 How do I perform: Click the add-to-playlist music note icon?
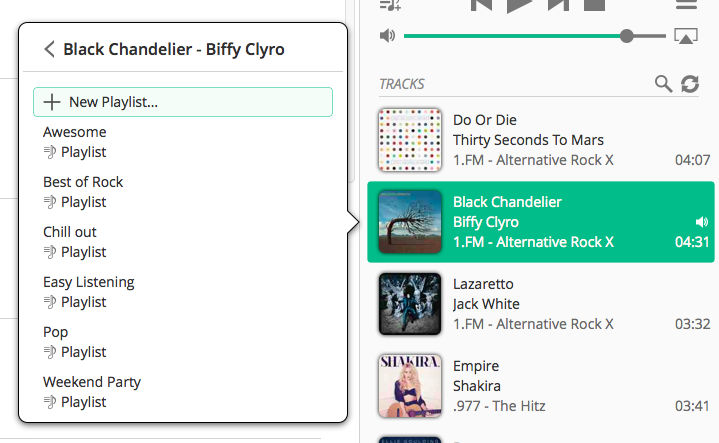click(x=390, y=5)
